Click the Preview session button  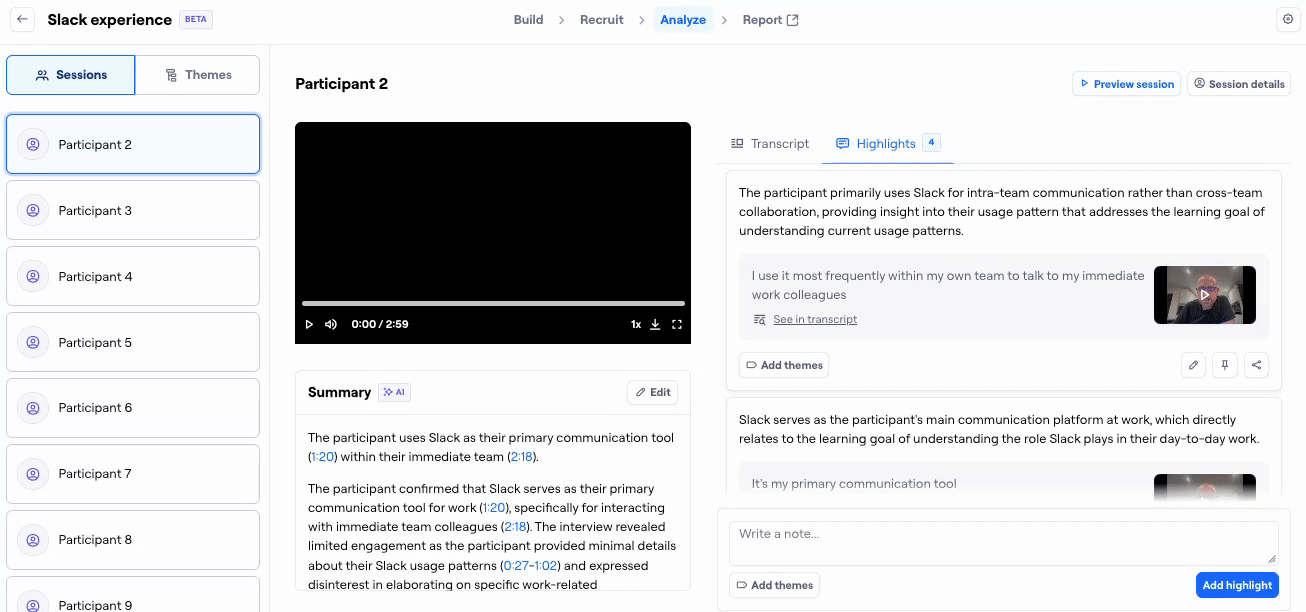tap(1126, 84)
